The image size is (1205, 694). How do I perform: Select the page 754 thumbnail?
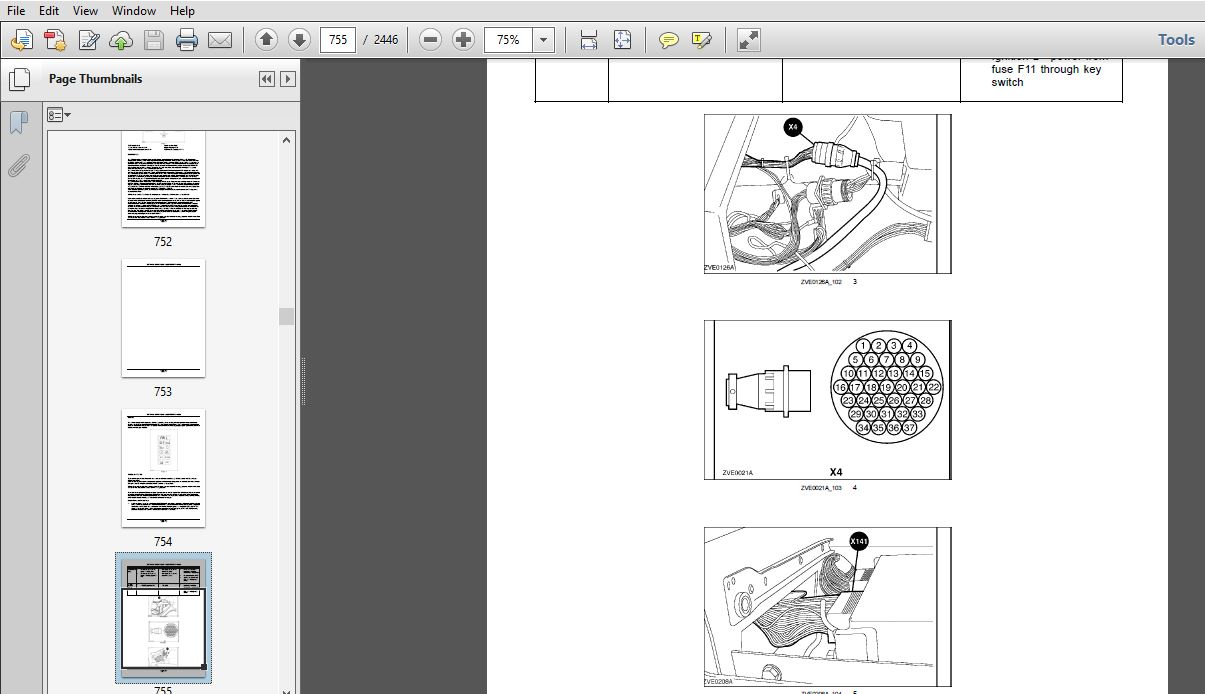click(163, 468)
